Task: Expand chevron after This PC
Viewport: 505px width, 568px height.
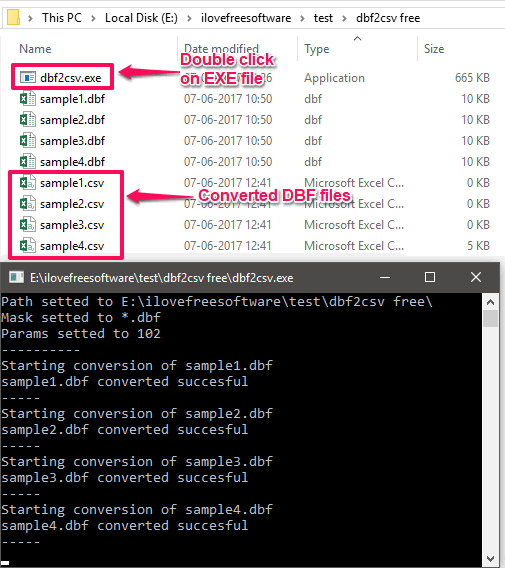Action: pyautogui.click(x=93, y=18)
